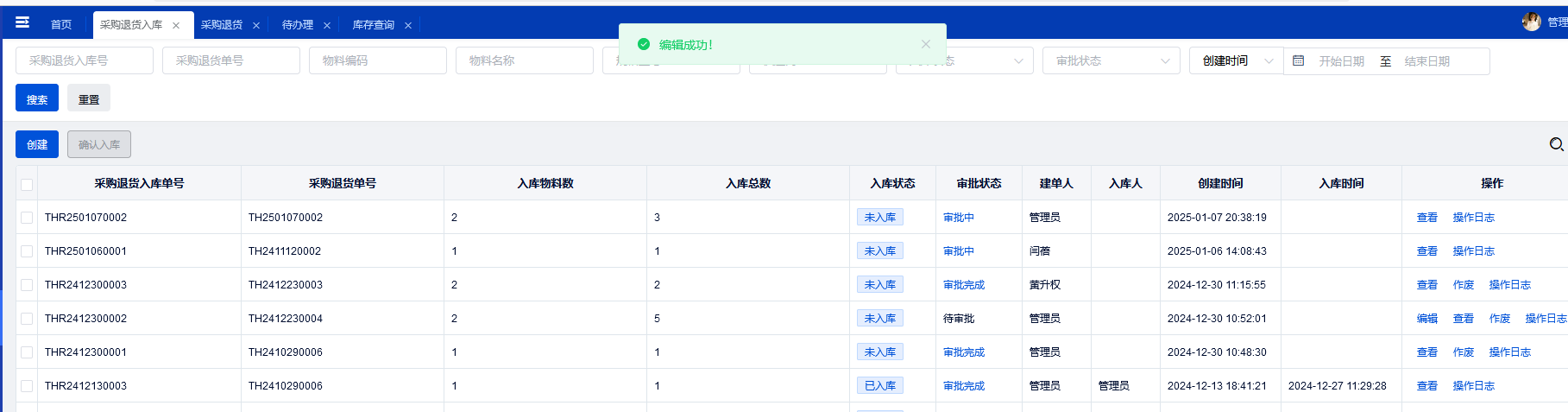Toggle the sidebar hamburger menu icon
The width and height of the screenshot is (1568, 412).
pyautogui.click(x=22, y=22)
